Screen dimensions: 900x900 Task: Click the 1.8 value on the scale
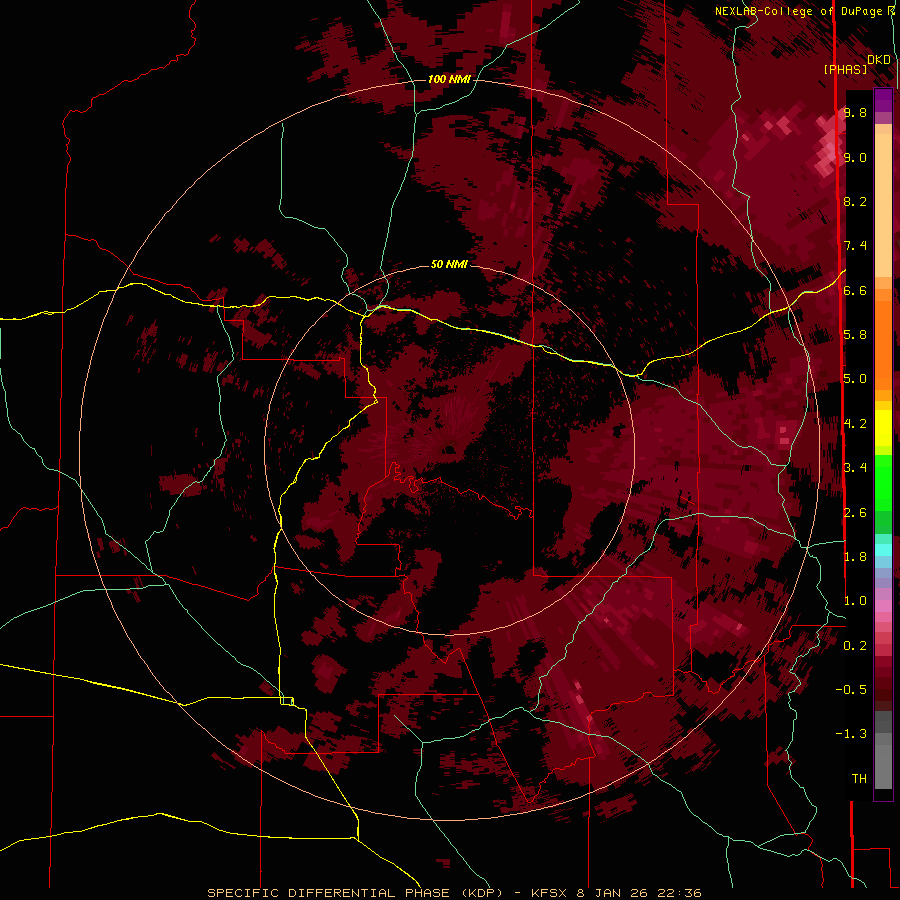855,557
